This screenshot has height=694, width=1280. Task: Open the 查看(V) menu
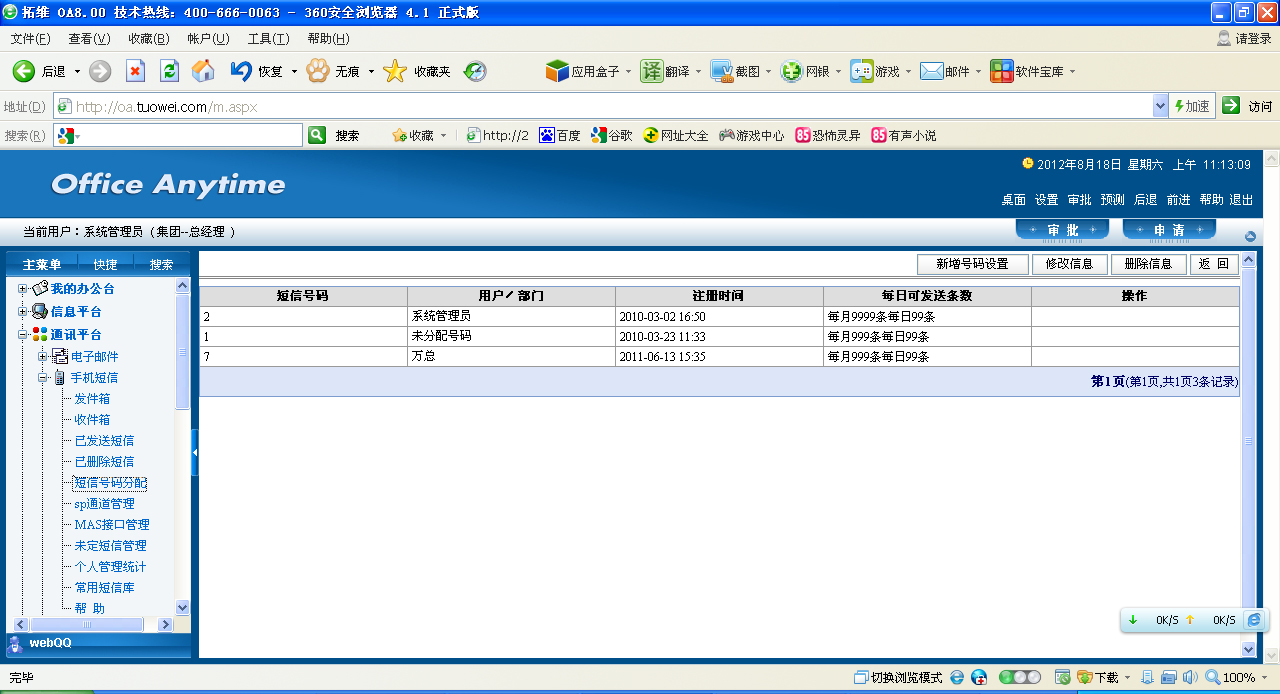coord(89,39)
